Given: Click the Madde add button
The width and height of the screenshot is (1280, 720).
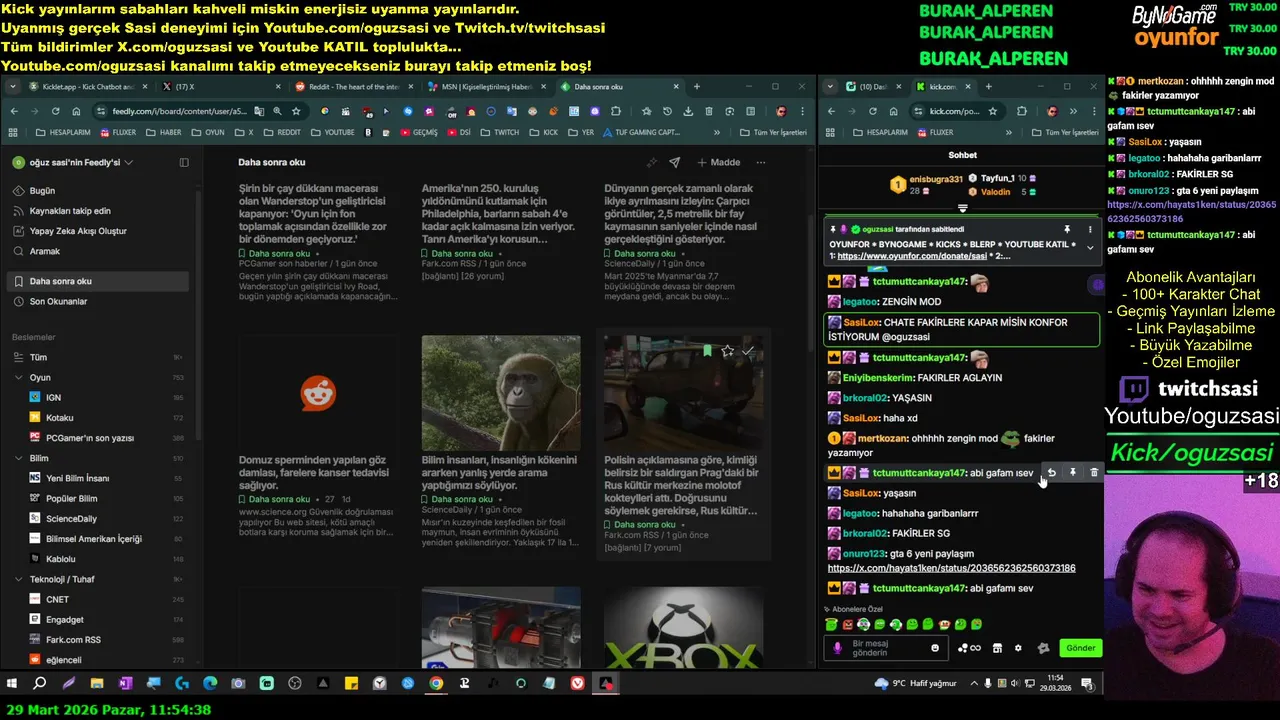Looking at the screenshot, I should click(718, 162).
